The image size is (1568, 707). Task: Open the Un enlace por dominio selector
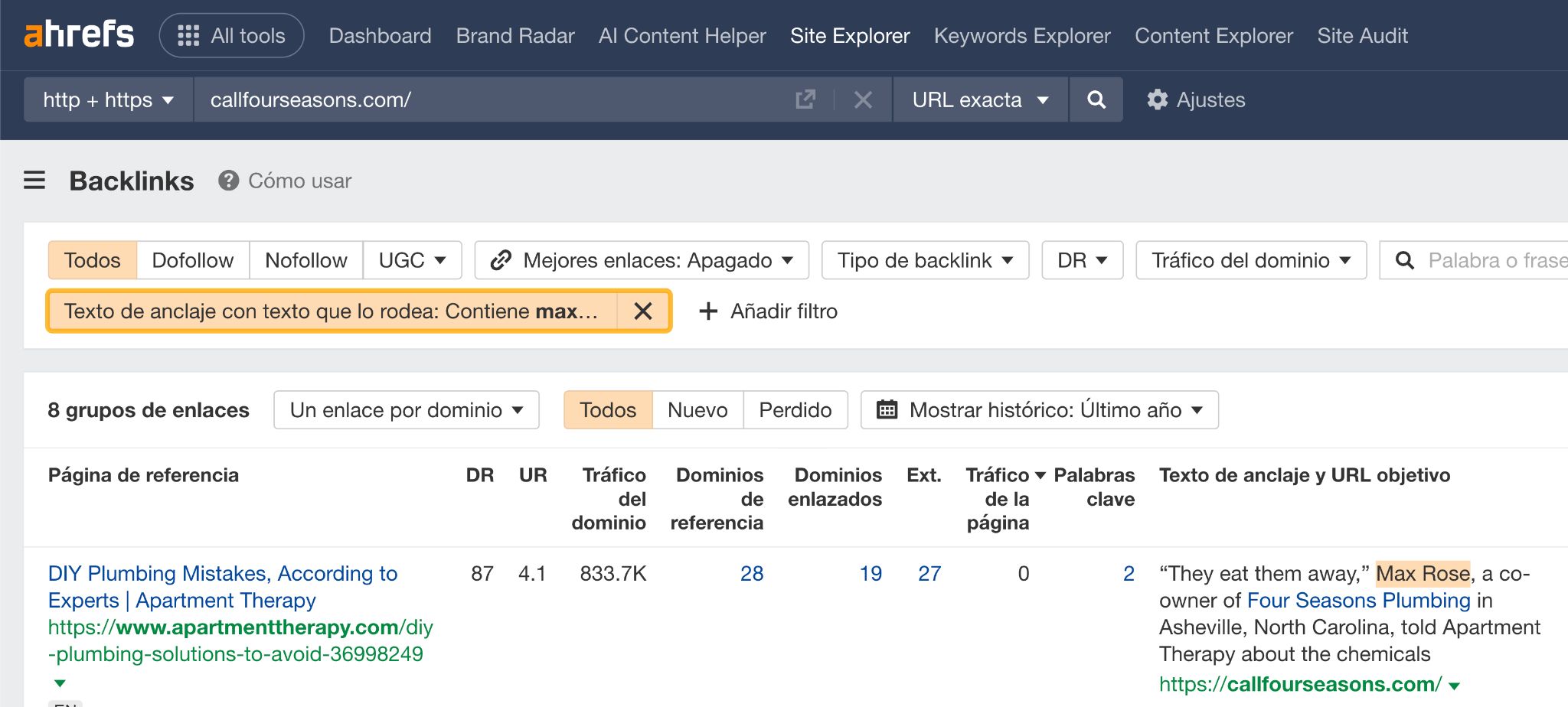(405, 410)
